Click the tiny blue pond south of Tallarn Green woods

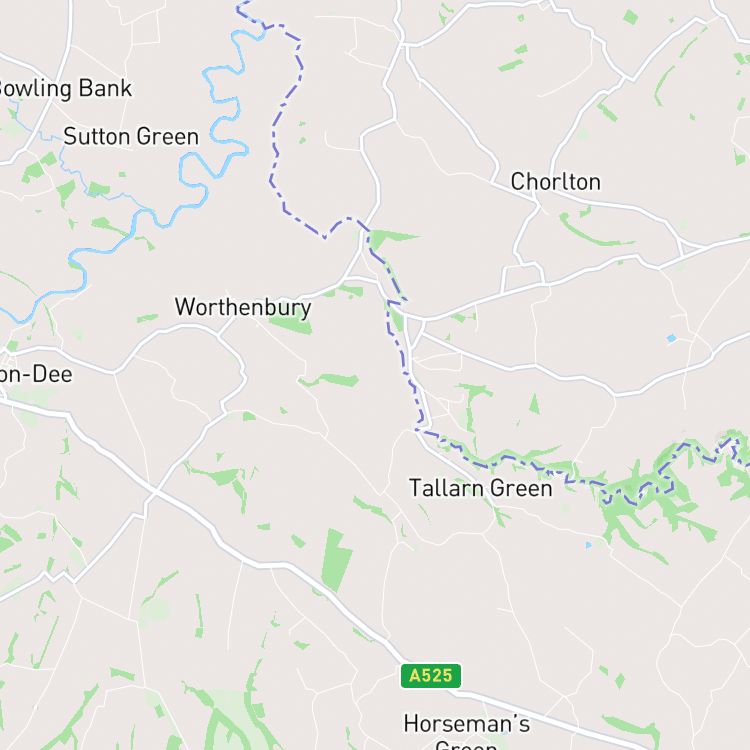pos(588,545)
